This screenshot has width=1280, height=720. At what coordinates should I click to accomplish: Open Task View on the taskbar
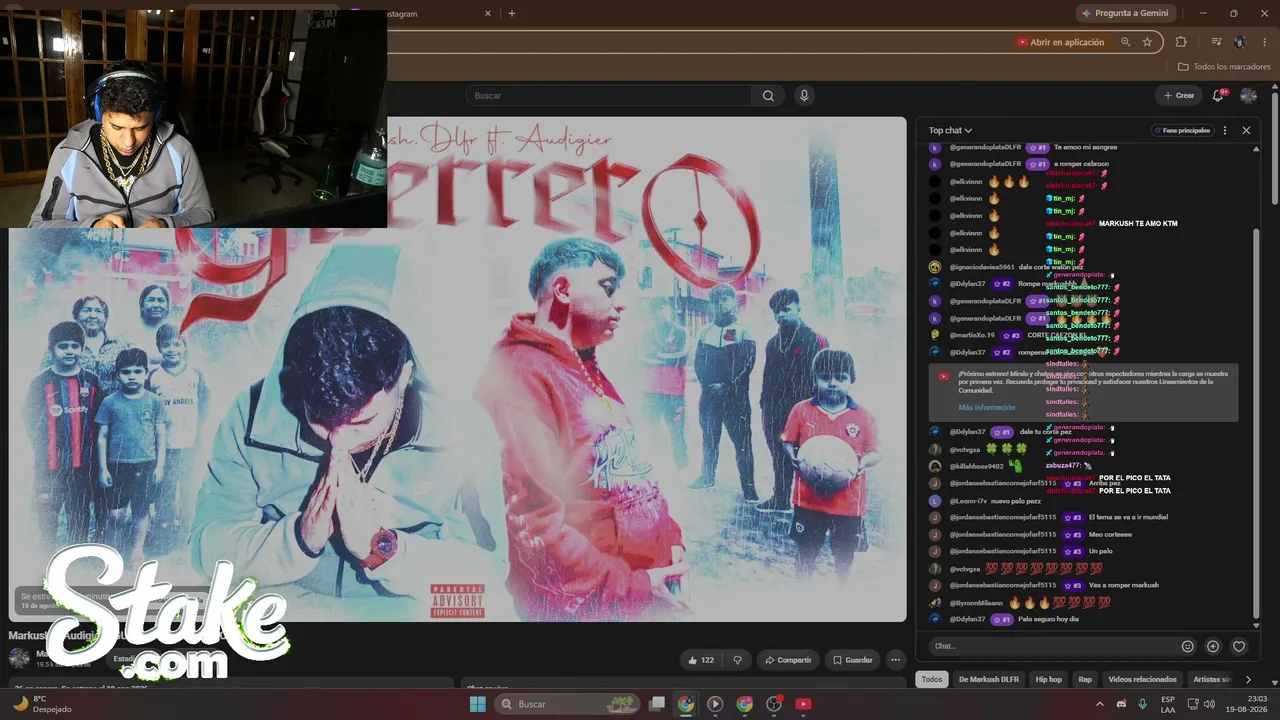click(x=657, y=704)
